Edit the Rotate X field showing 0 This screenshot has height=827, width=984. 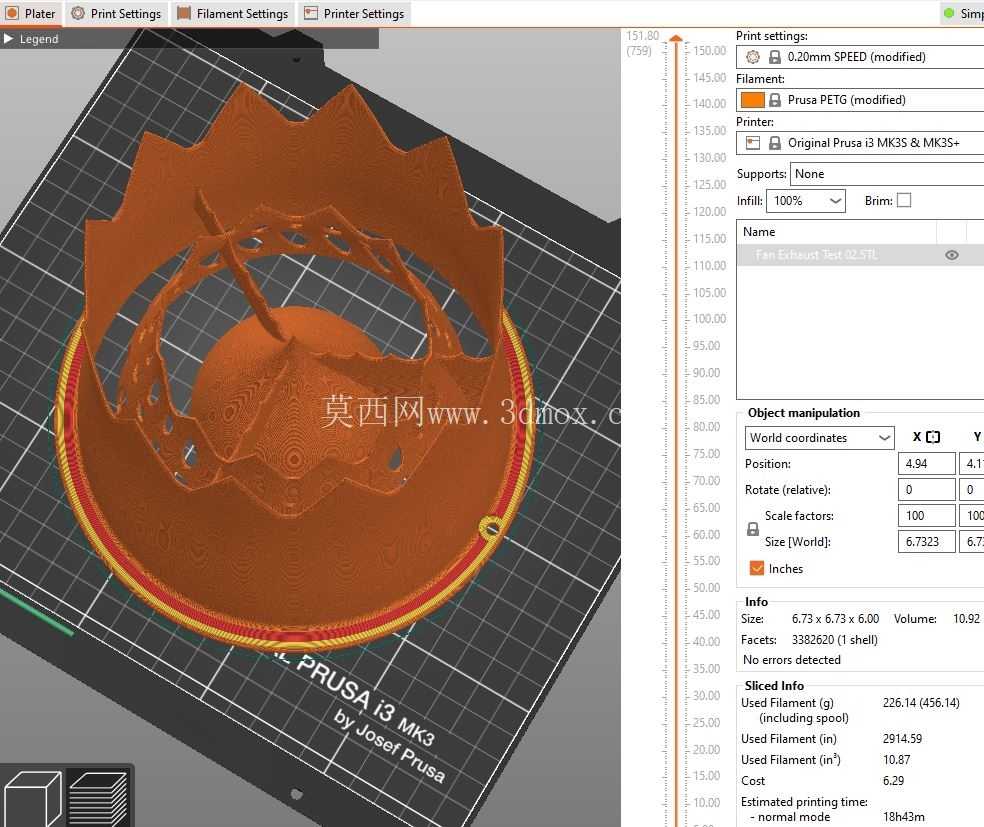[x=926, y=489]
